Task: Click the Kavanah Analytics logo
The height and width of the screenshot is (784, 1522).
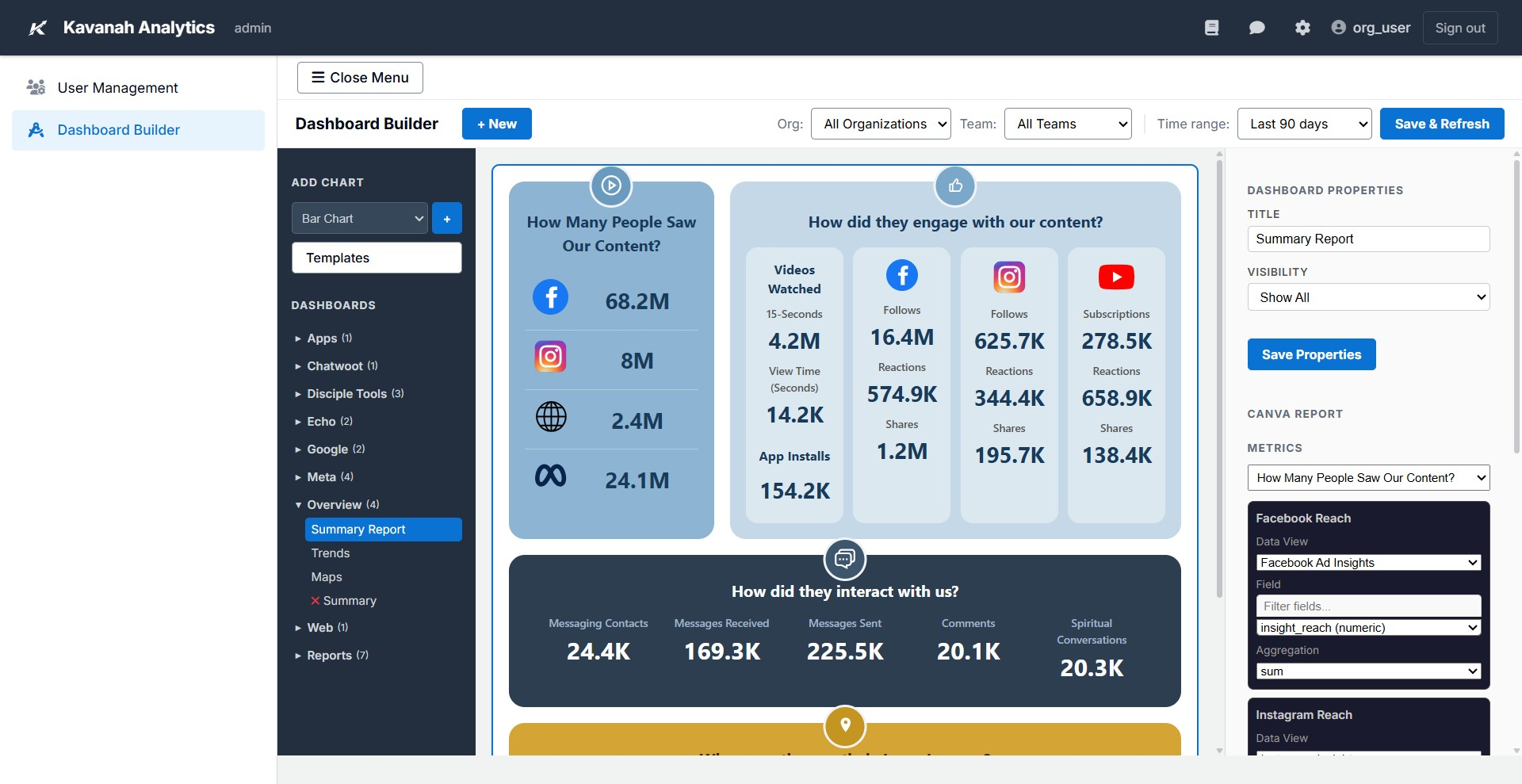Action: click(x=37, y=28)
